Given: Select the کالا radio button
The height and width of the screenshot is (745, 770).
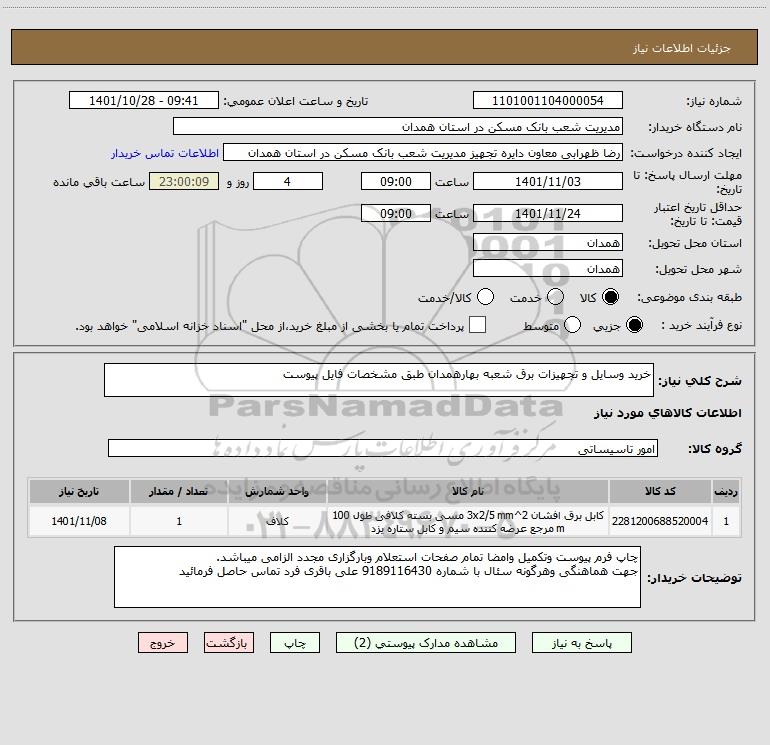Looking at the screenshot, I should 610,297.
